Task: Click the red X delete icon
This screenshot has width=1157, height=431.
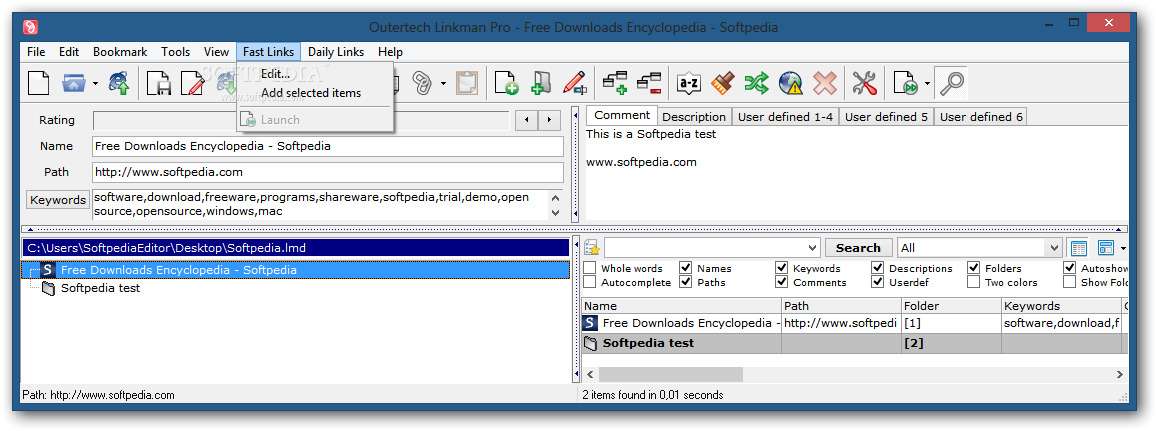Action: click(x=824, y=83)
